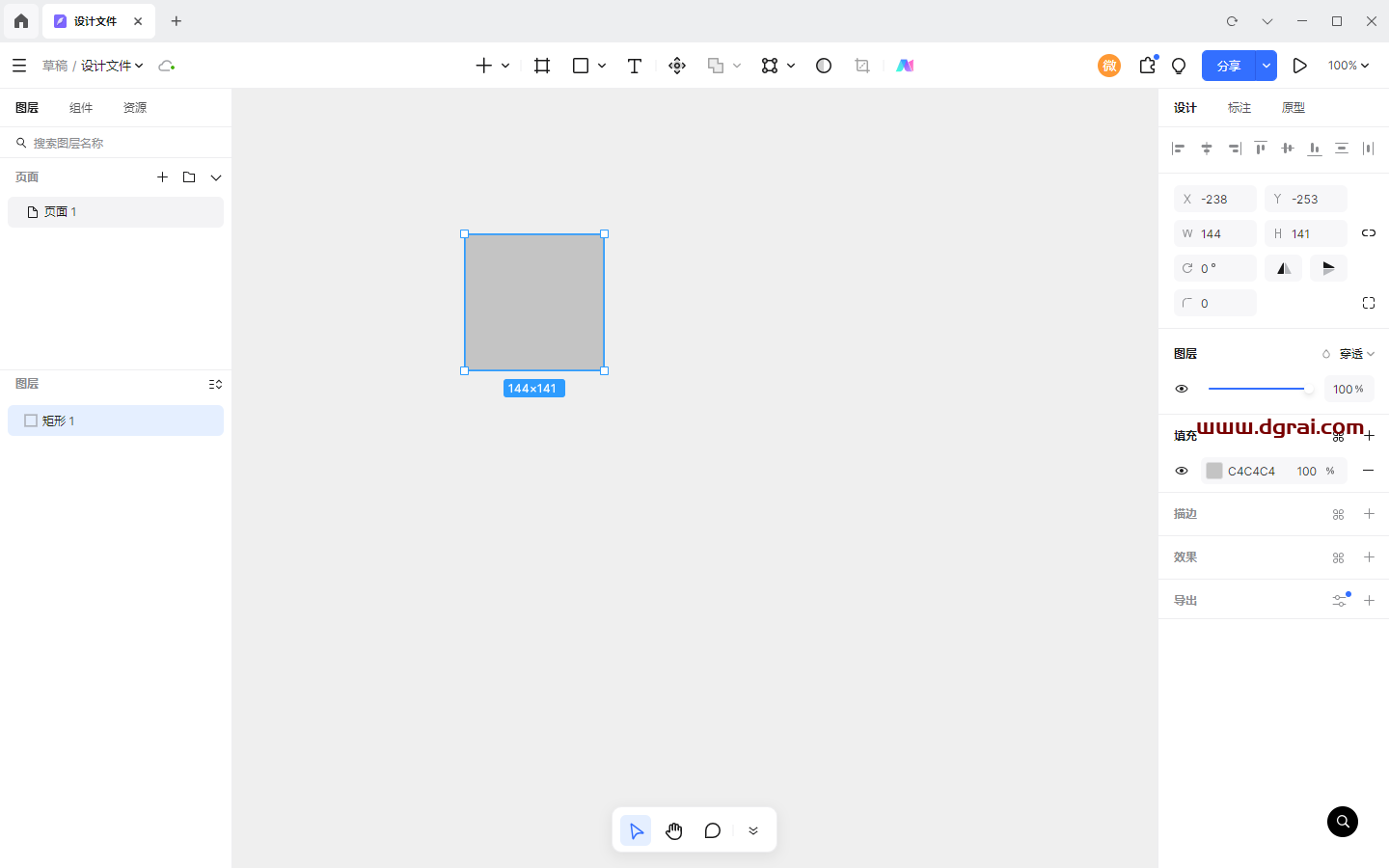This screenshot has height=868, width=1389.
Task: Select the Frame tool in toolbar
Action: point(542,66)
